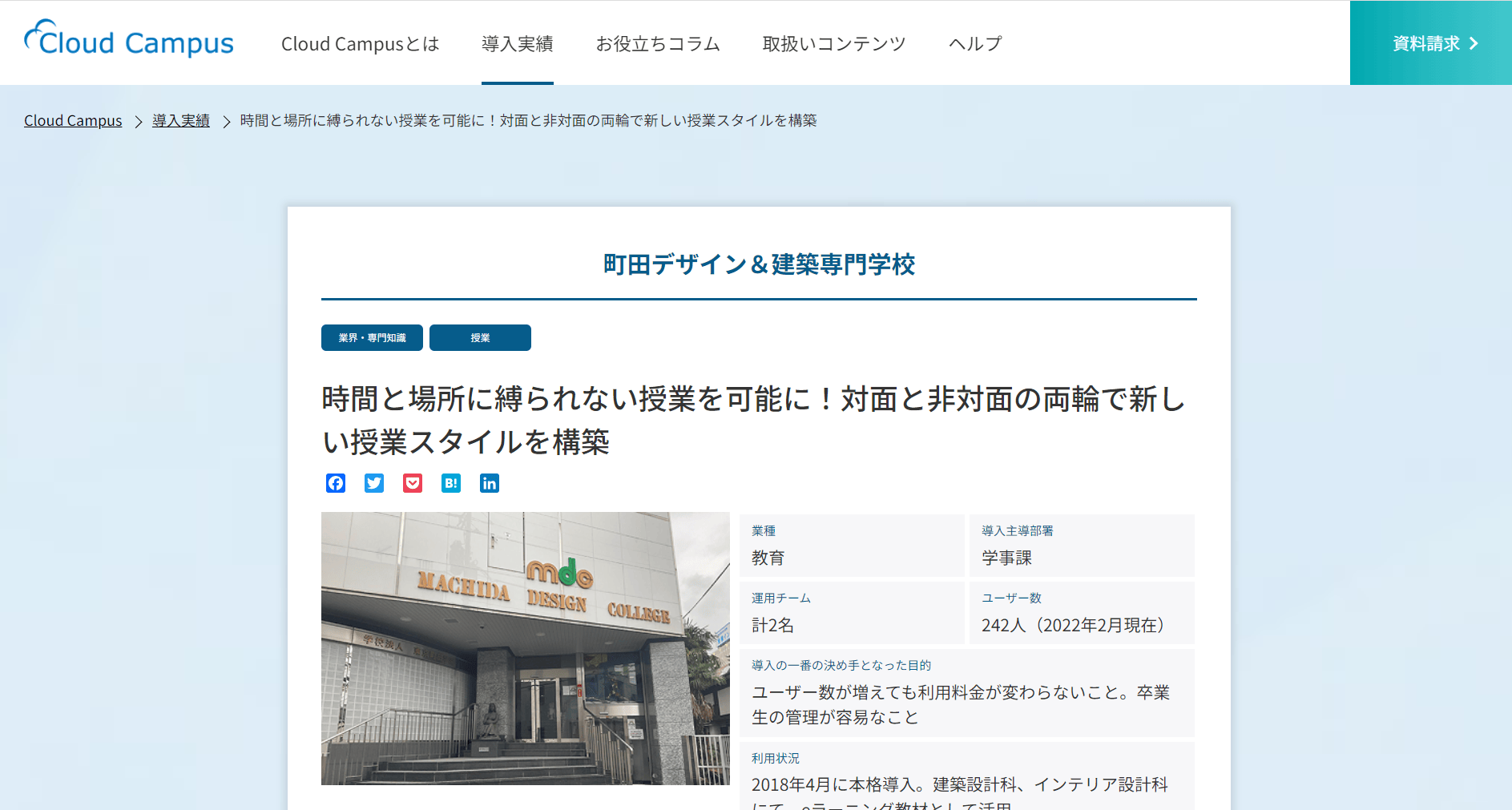1512x810 pixels.
Task: Select the 業界・専門知識 tag
Action: (x=372, y=338)
